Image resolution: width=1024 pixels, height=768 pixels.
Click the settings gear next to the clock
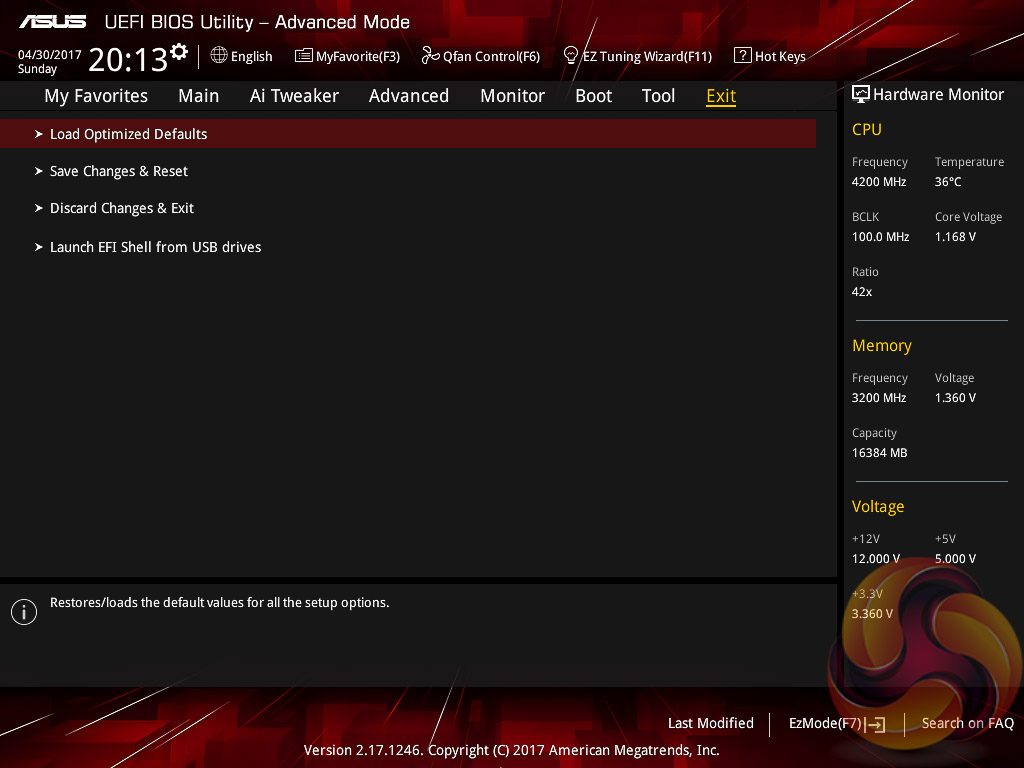(179, 52)
